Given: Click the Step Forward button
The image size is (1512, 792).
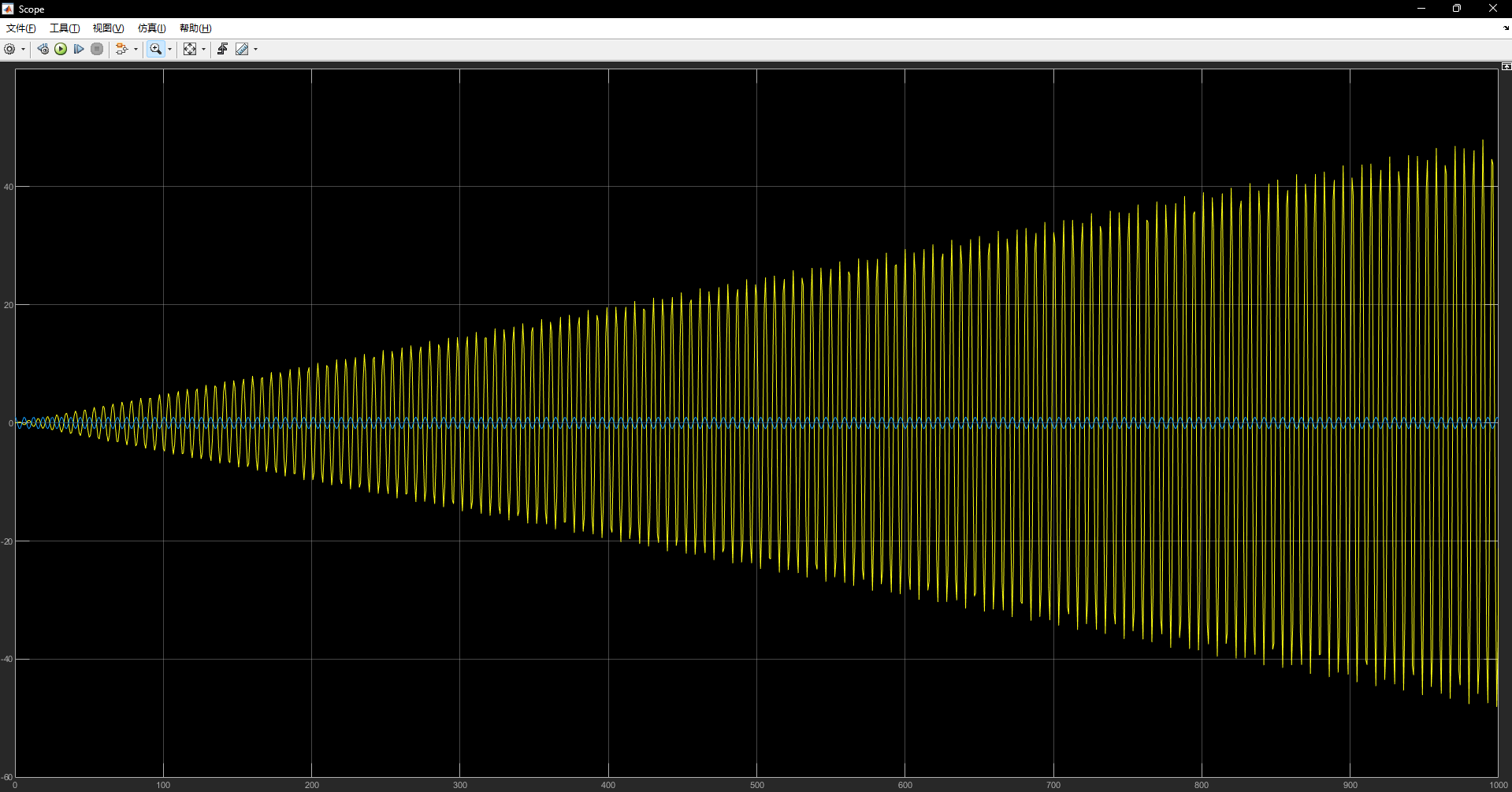Looking at the screenshot, I should click(79, 49).
